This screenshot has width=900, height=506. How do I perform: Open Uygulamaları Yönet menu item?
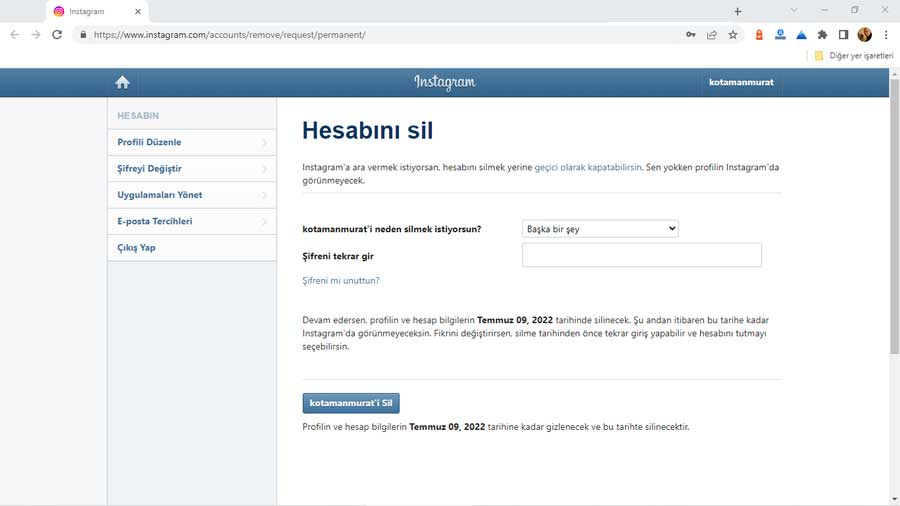pos(192,195)
